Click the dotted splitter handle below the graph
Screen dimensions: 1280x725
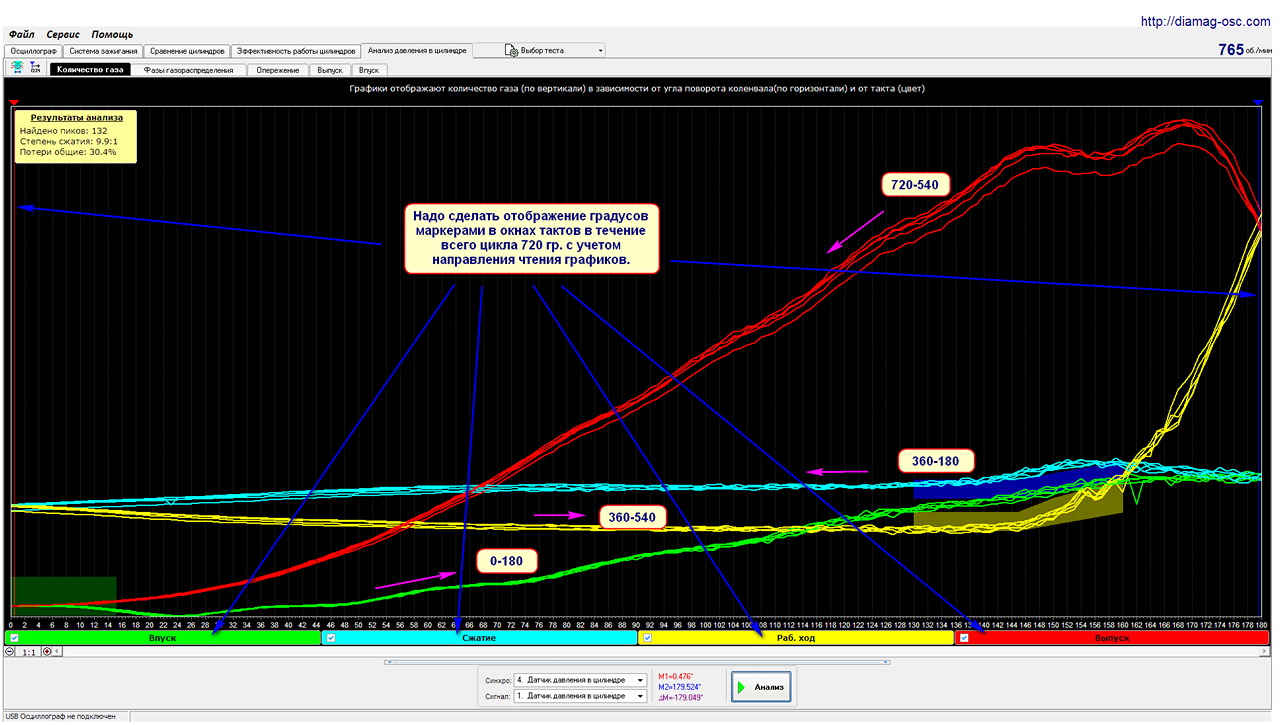(x=639, y=661)
